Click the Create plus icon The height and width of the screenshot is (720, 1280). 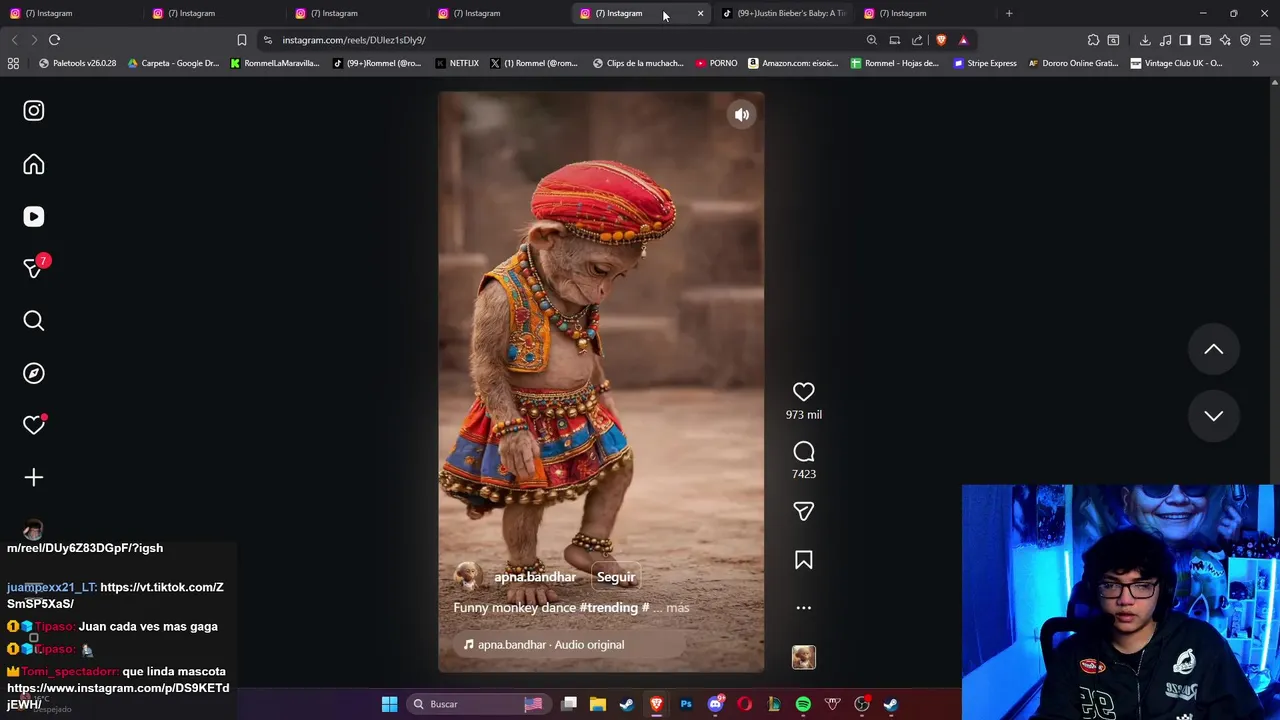pos(34,478)
